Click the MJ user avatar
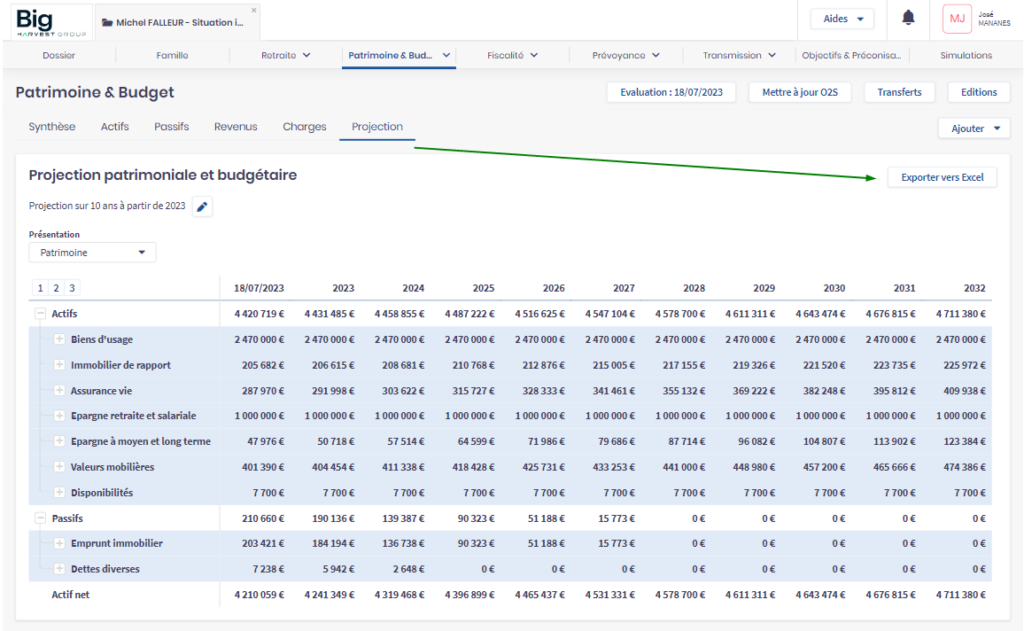Screen dimensions: 1024x631 [x=957, y=19]
